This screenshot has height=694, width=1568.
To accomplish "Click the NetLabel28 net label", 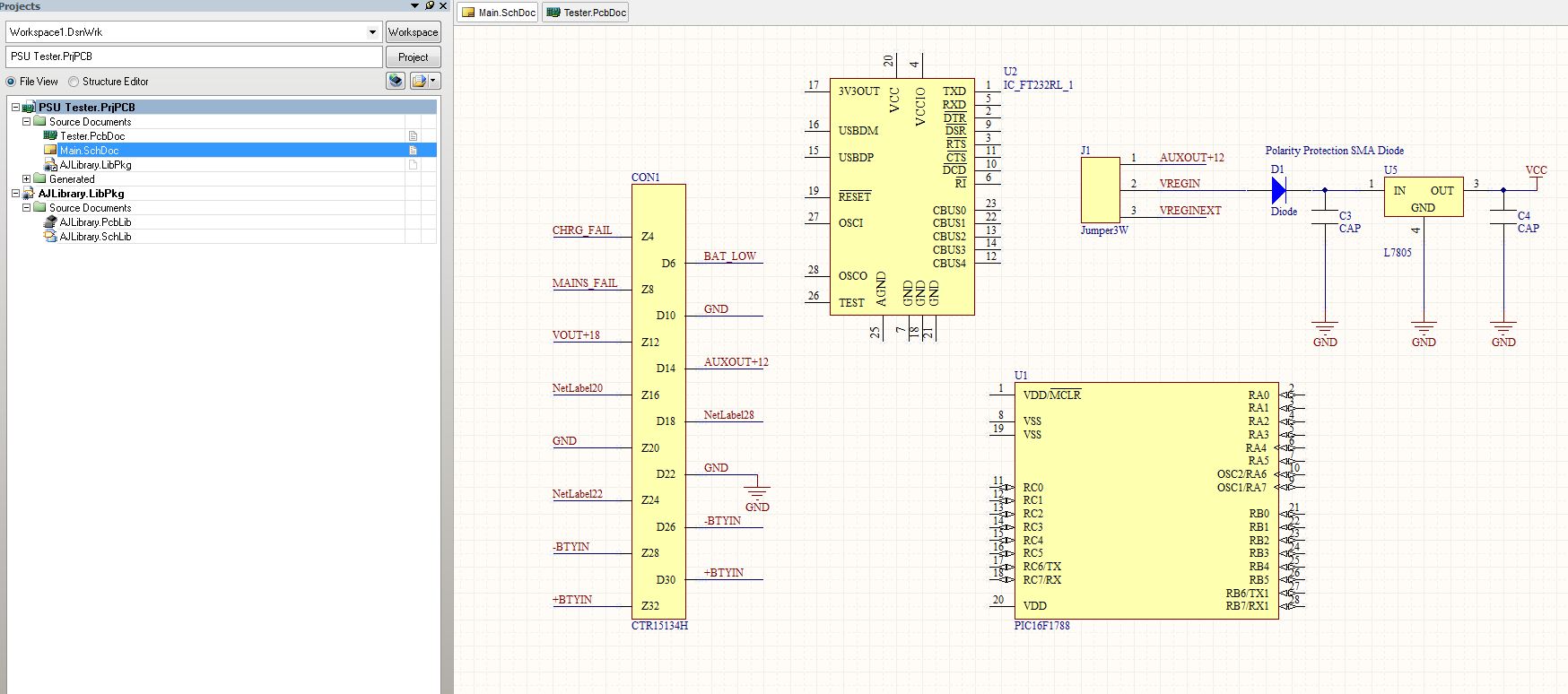I will pyautogui.click(x=728, y=415).
